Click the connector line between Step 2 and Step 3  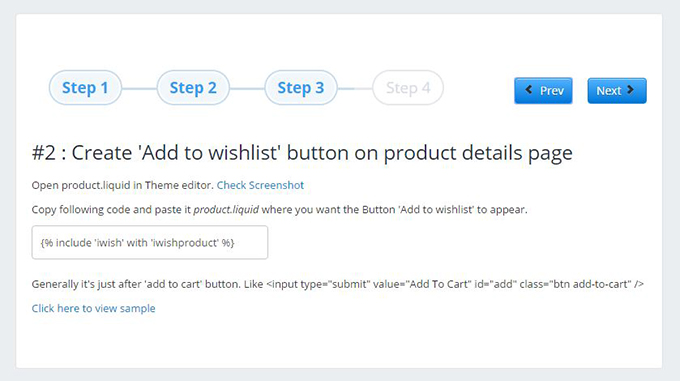247,88
